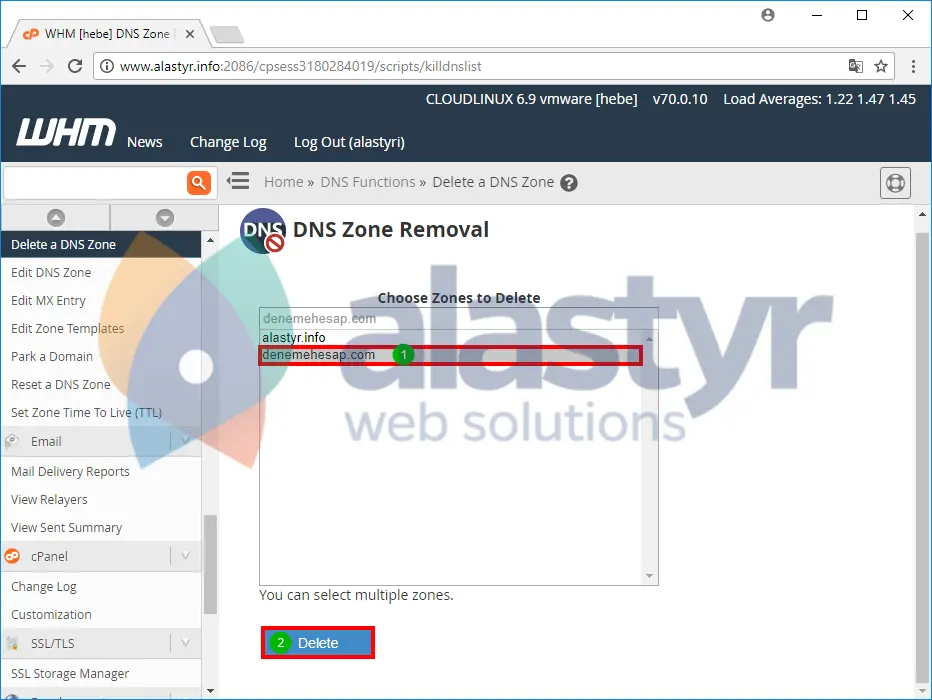Click the sidebar scroll-up arrow
The image size is (932, 700).
(x=210, y=240)
